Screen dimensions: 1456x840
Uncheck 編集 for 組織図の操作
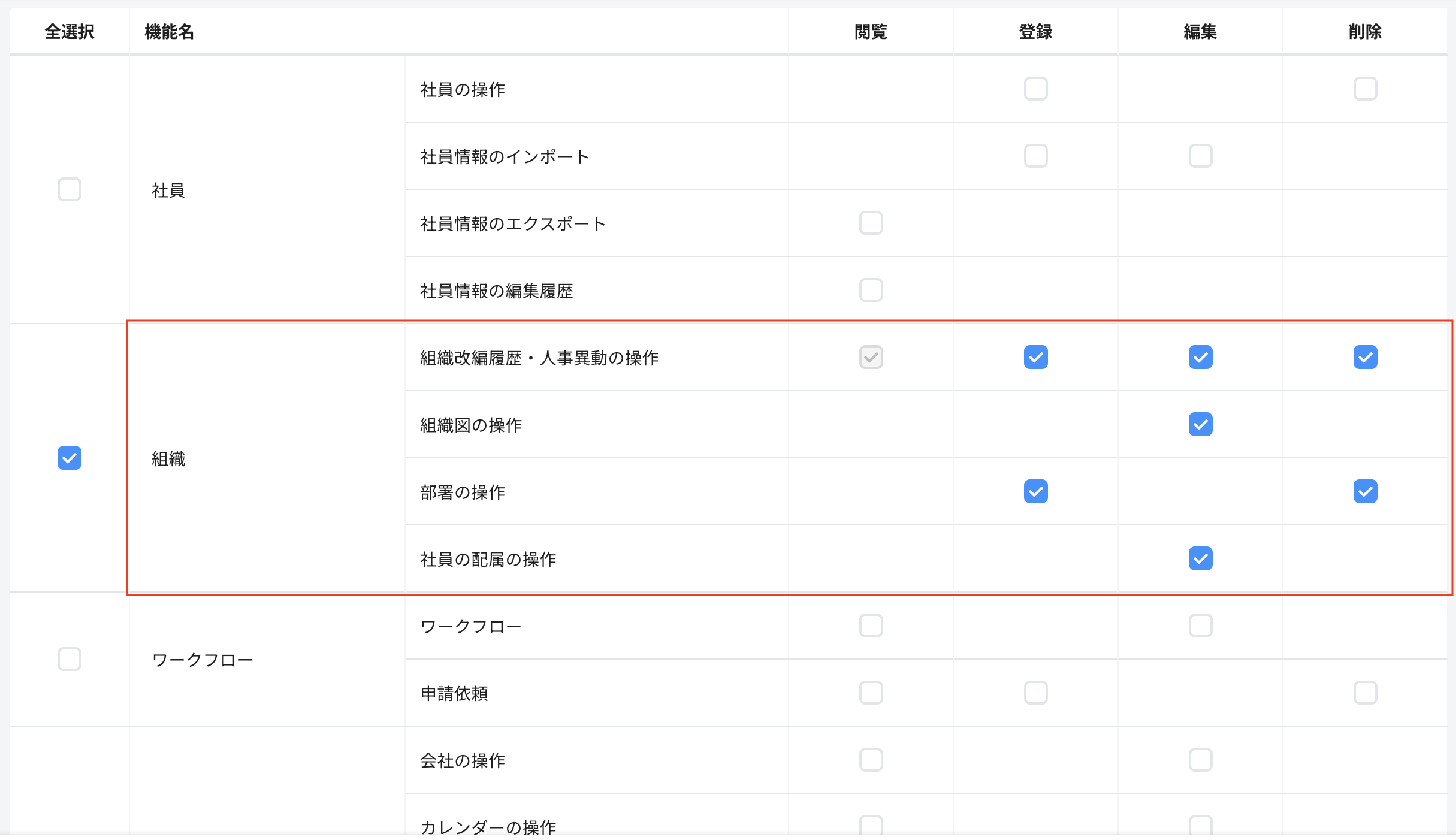(x=1200, y=424)
